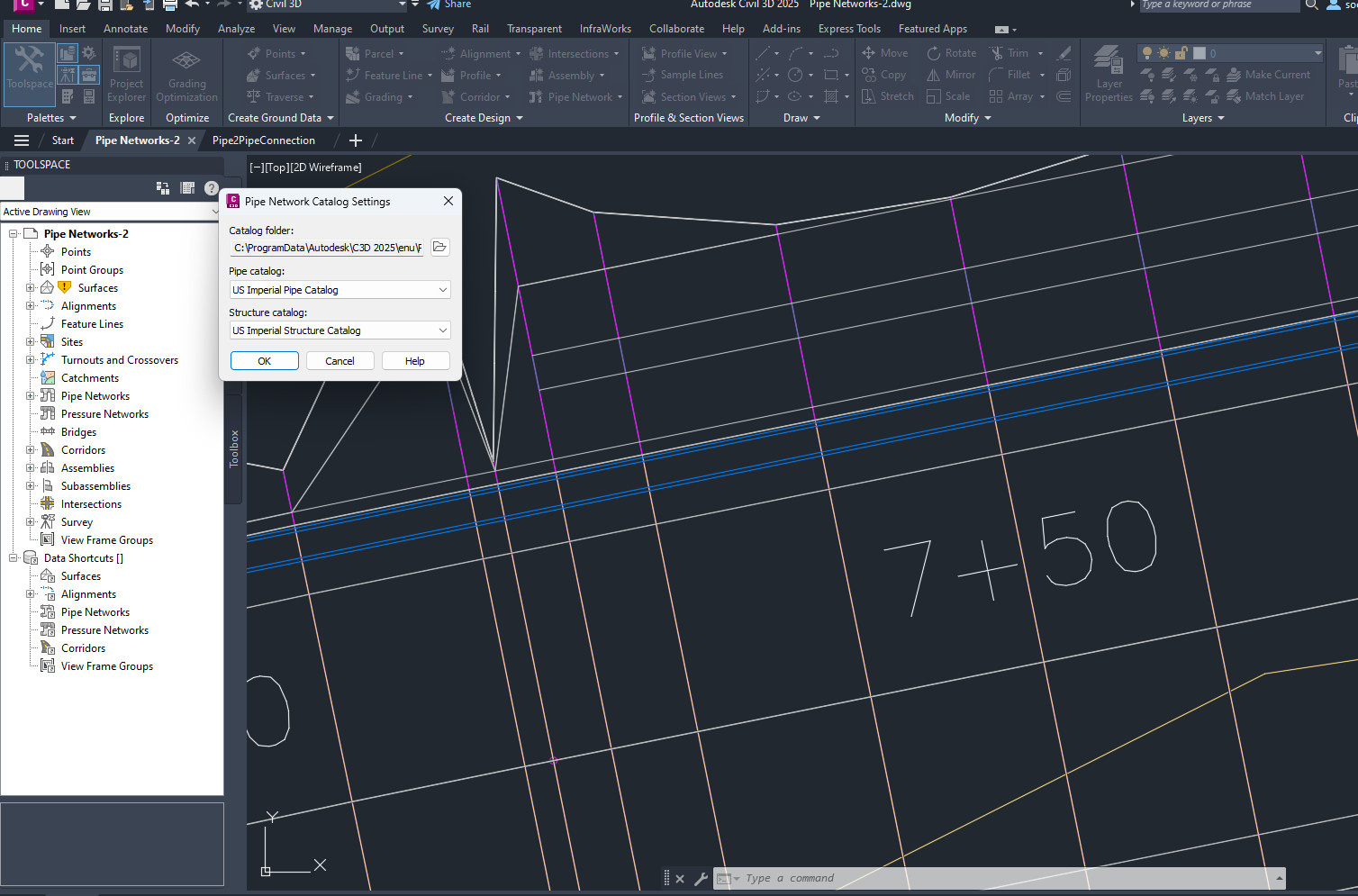
Task: Switch to the Pipe2PipeConnection drawing tab
Action: (263, 140)
